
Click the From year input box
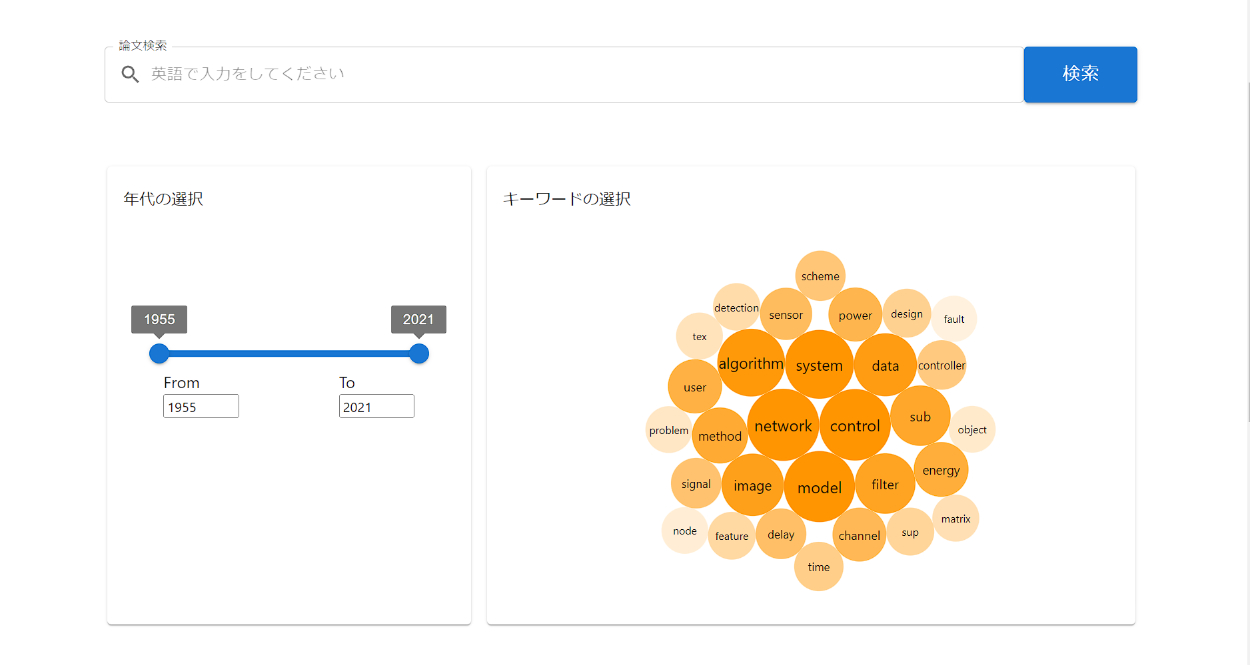201,406
